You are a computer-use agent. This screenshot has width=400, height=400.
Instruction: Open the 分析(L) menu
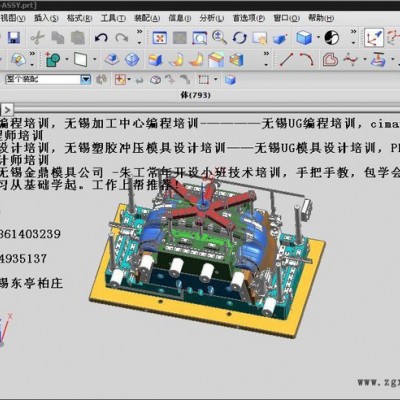[x=211, y=18]
